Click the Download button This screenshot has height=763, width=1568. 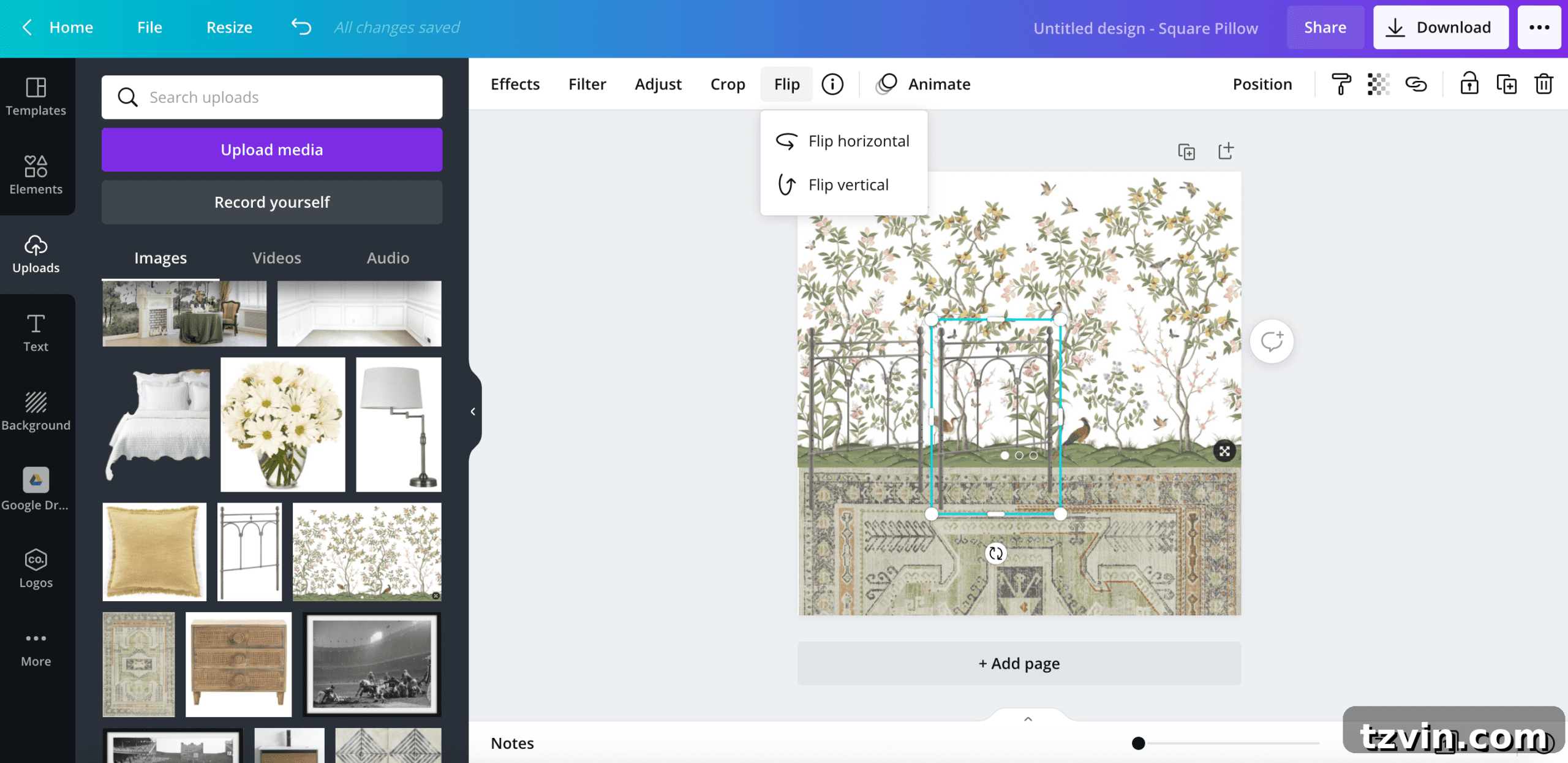[x=1441, y=27]
